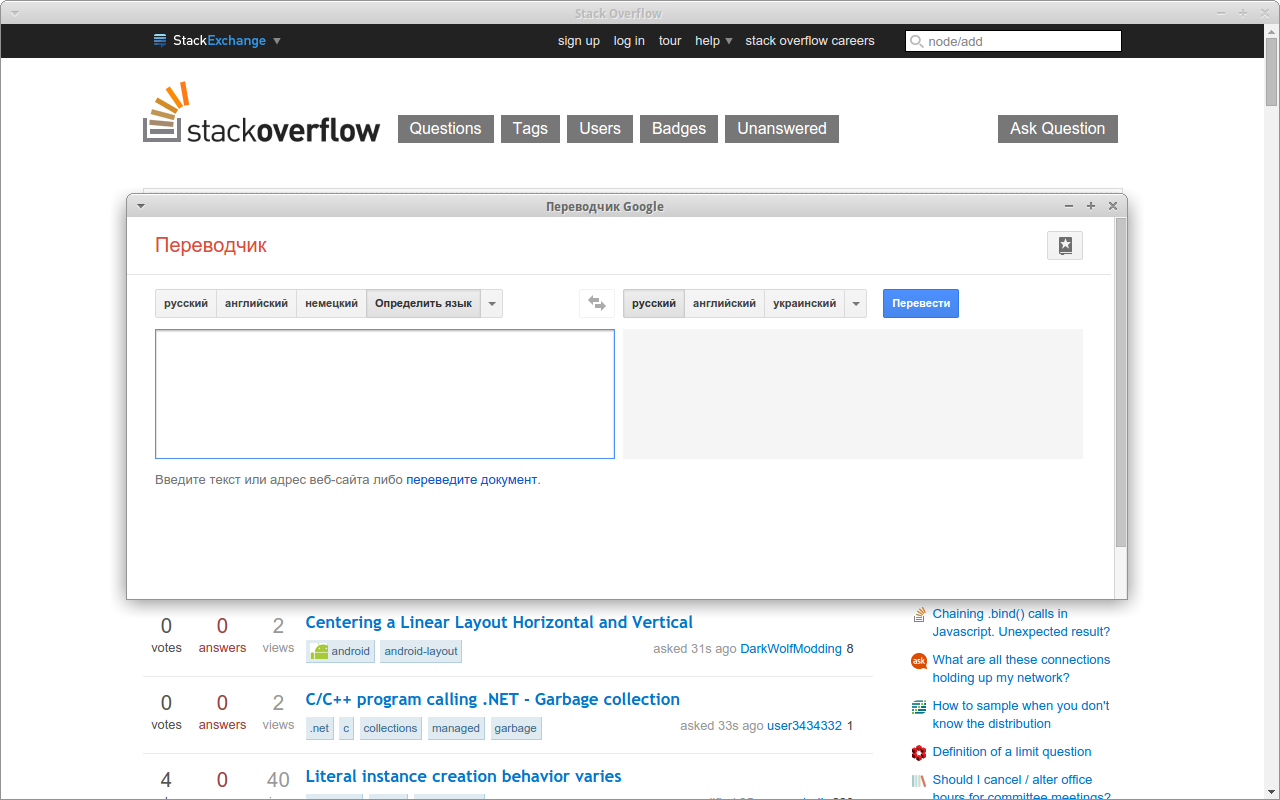
Task: Click the Переводчик heading
Action: tap(211, 246)
